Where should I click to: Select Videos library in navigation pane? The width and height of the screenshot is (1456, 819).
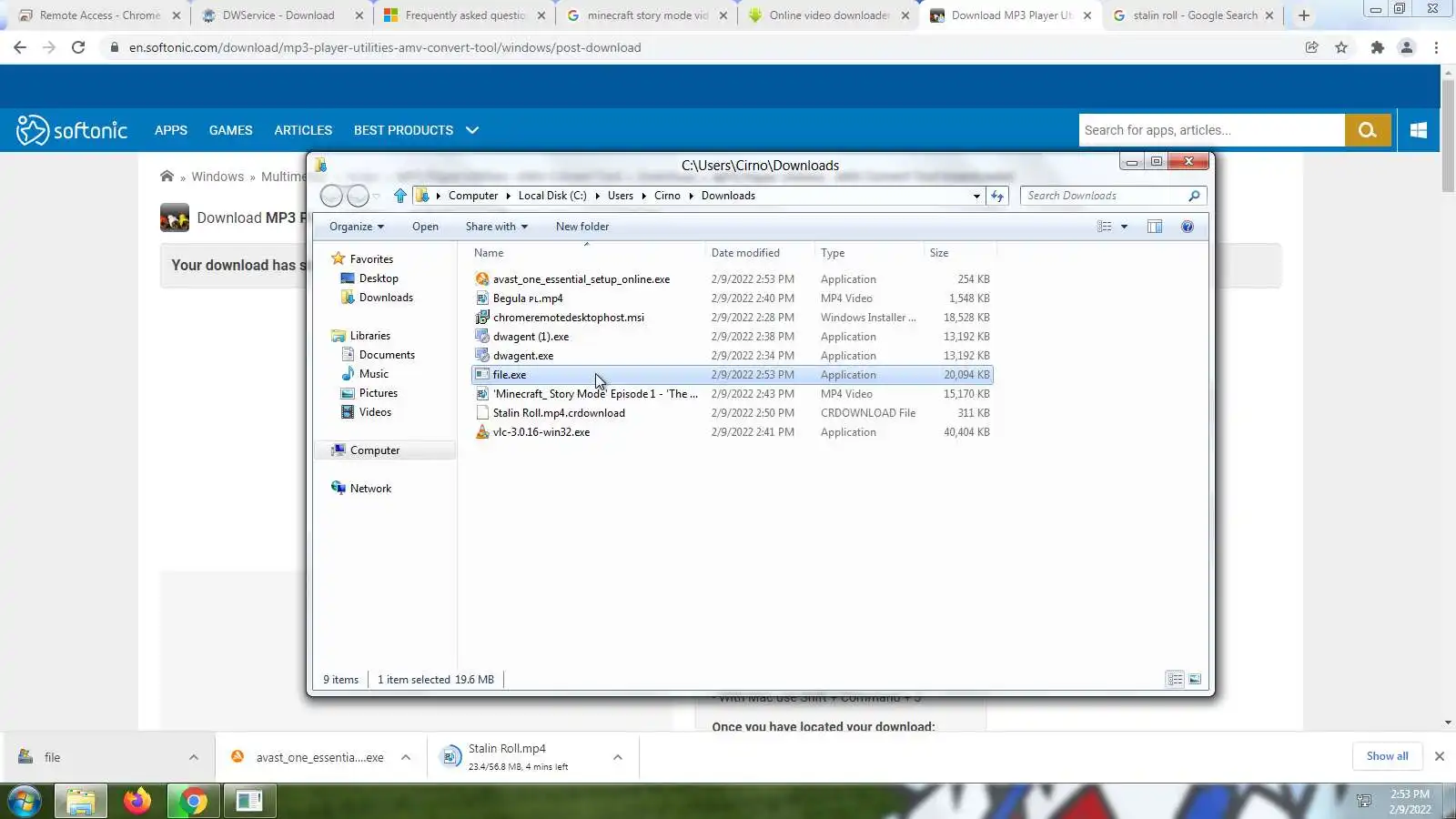tap(375, 412)
